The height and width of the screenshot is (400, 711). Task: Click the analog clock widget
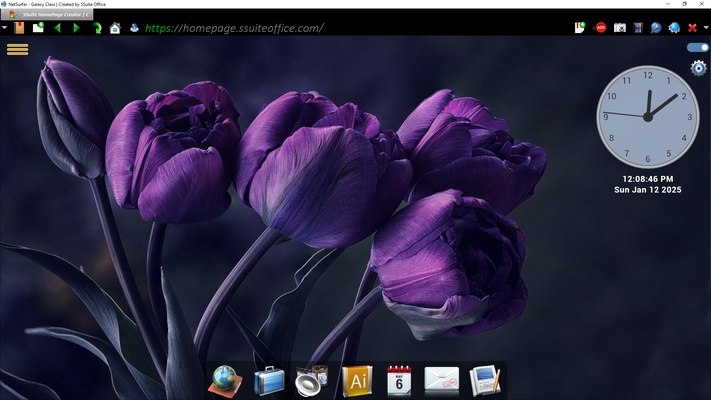648,117
